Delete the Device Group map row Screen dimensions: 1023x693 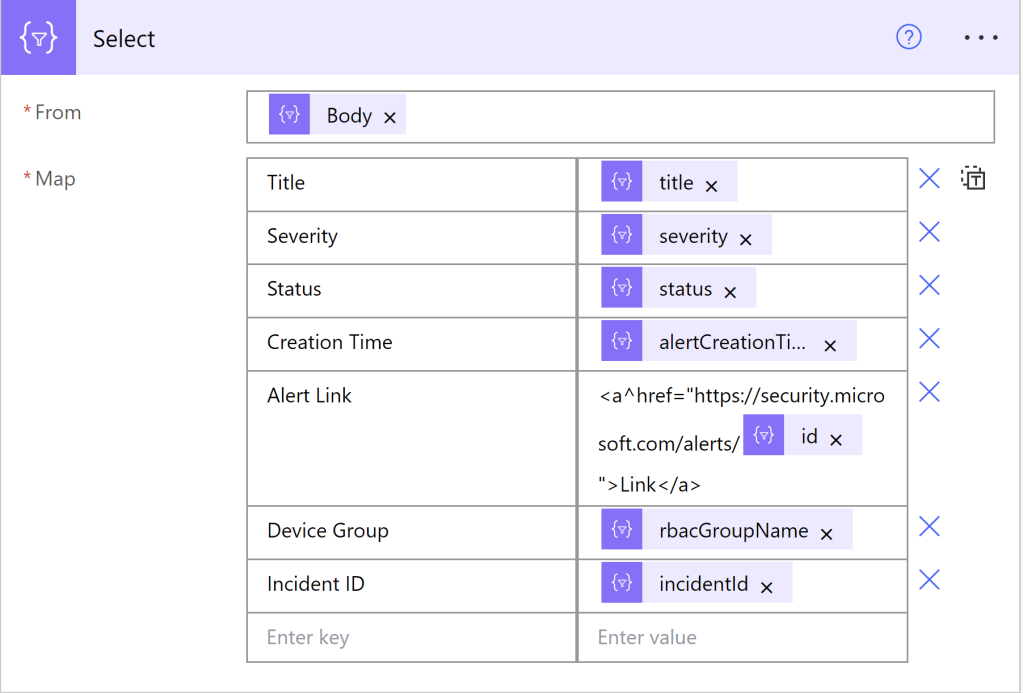[929, 527]
